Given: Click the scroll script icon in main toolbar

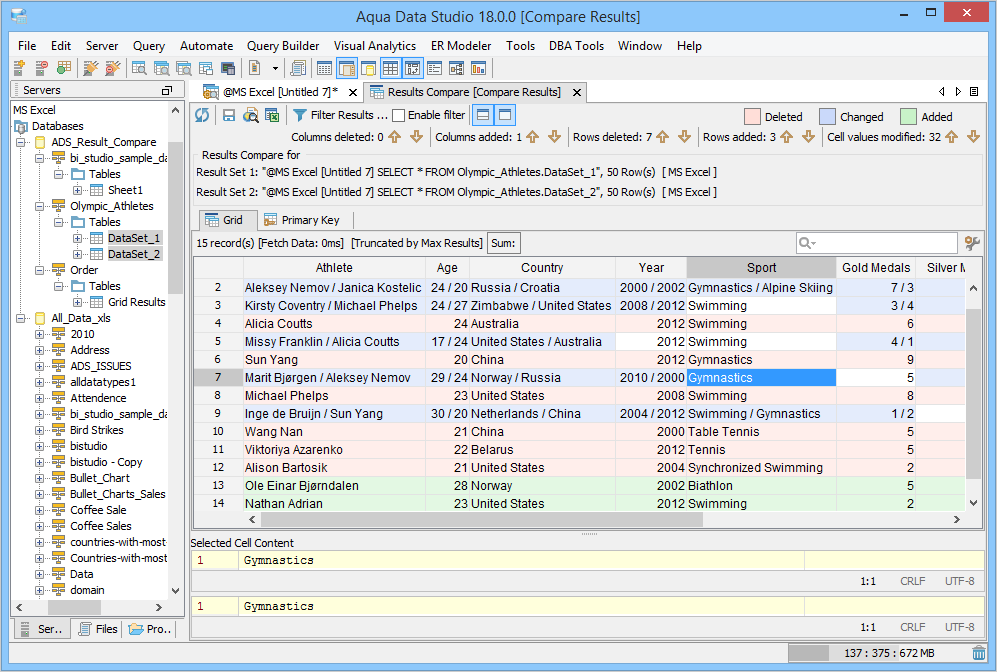Looking at the screenshot, I should click(298, 68).
